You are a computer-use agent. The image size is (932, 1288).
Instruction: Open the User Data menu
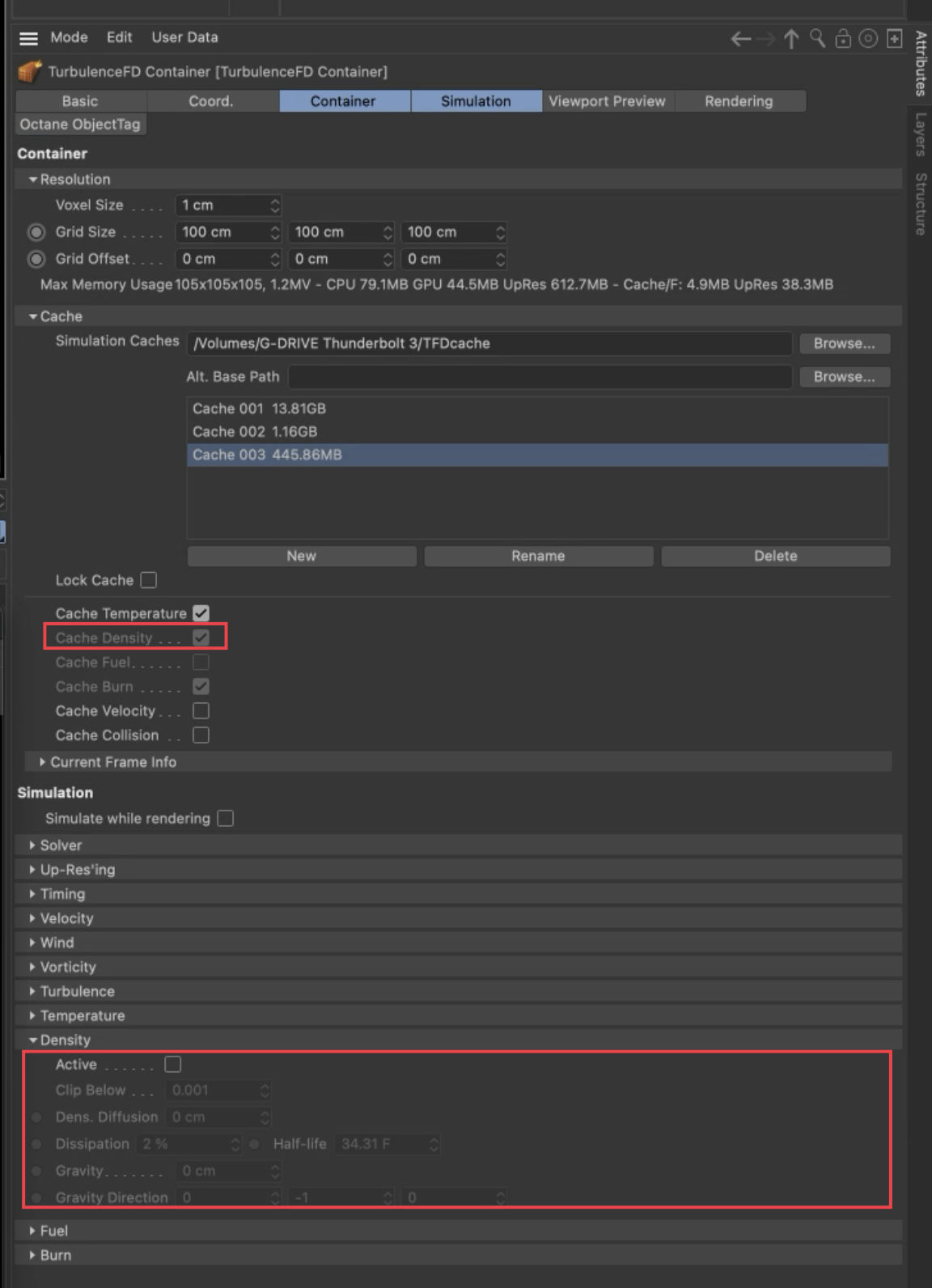click(184, 37)
